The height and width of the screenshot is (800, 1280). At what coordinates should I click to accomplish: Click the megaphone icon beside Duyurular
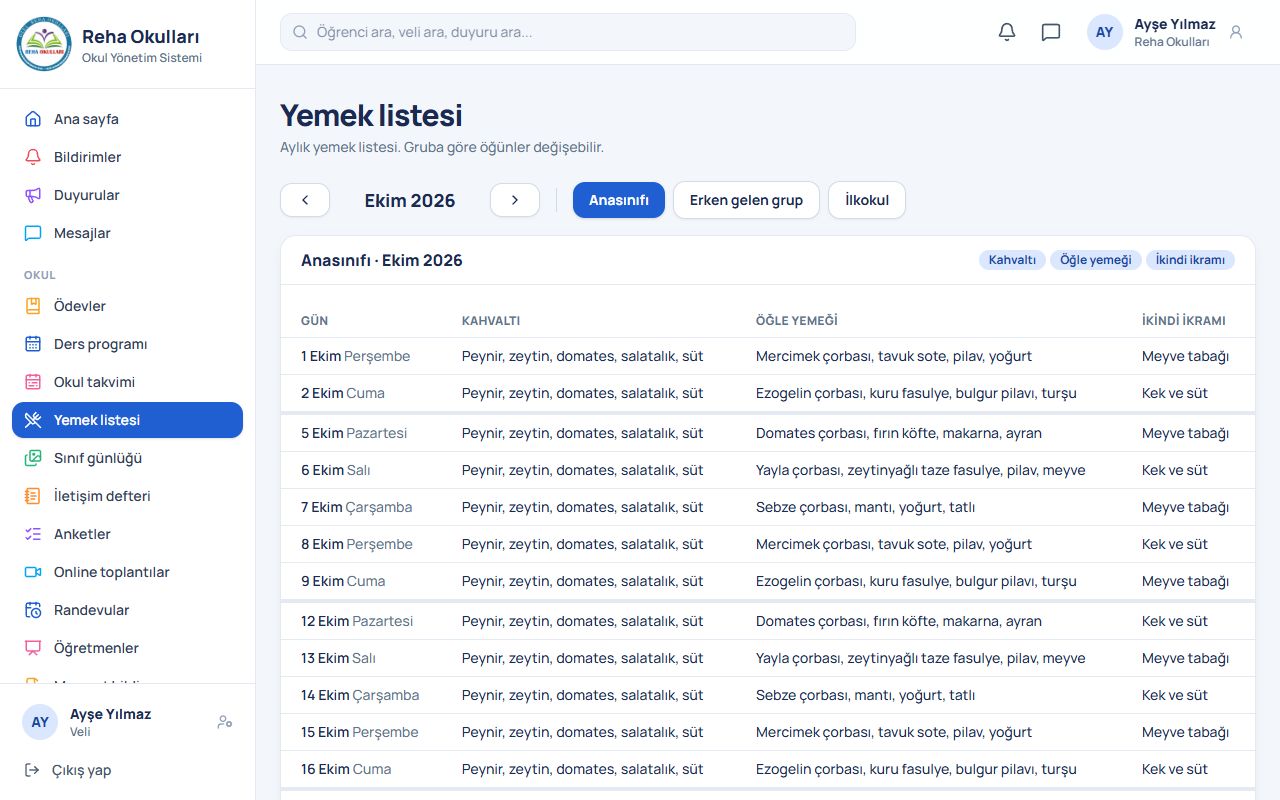pos(33,195)
